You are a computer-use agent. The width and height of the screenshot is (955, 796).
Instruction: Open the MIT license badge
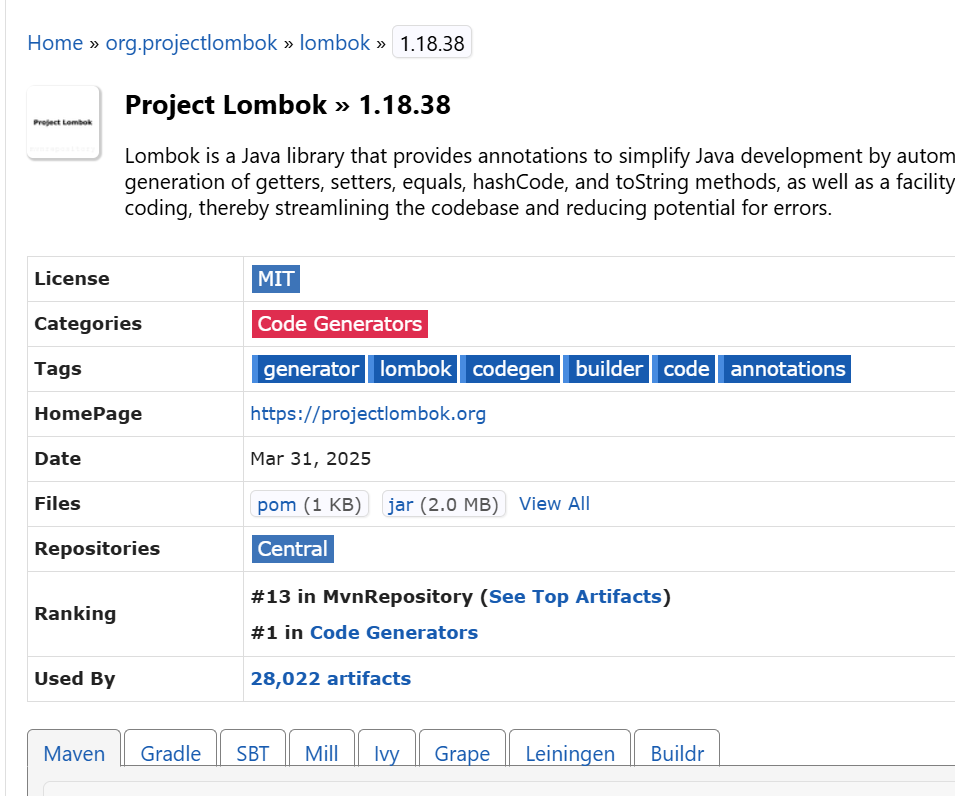coord(275,278)
